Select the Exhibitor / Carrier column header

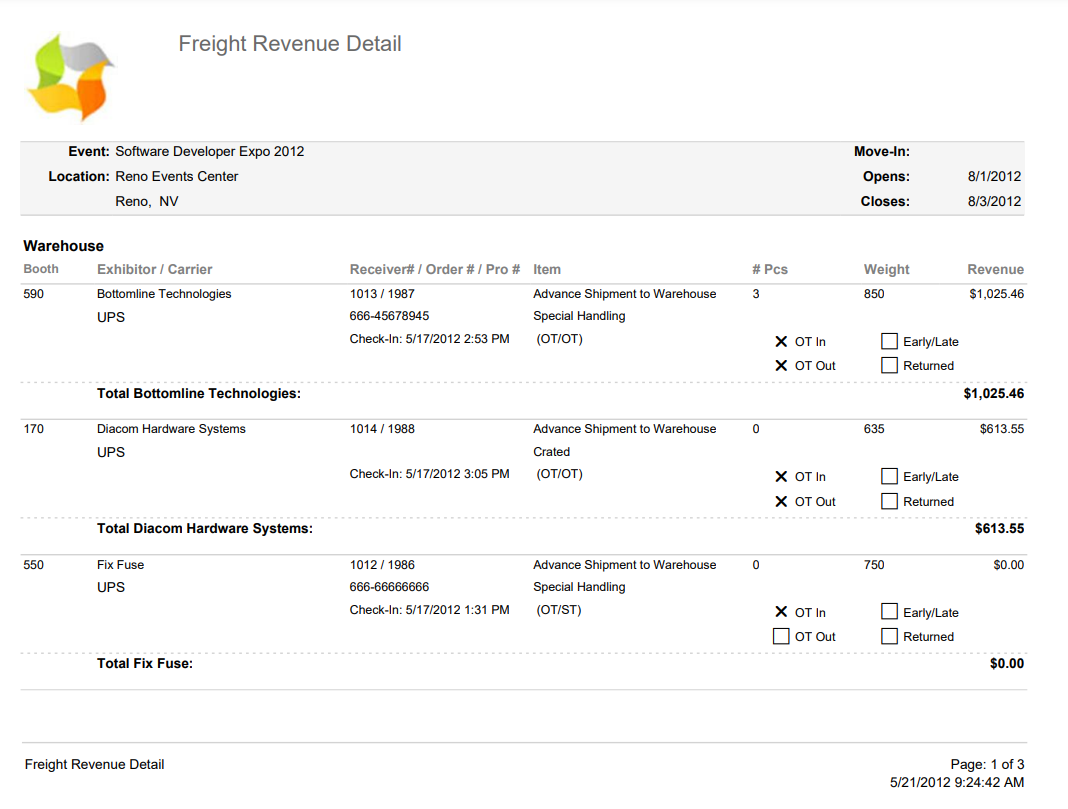point(154,269)
